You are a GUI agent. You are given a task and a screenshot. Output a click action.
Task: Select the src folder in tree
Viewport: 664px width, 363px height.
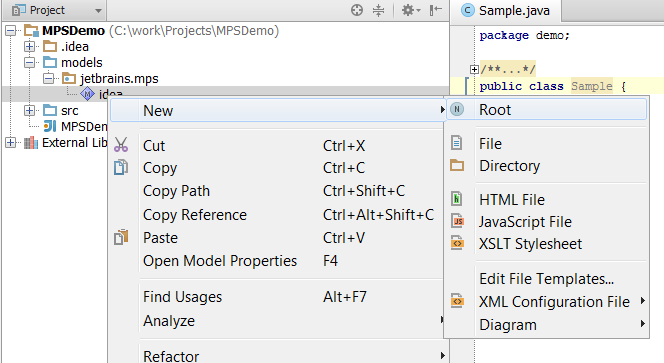pyautogui.click(x=69, y=111)
